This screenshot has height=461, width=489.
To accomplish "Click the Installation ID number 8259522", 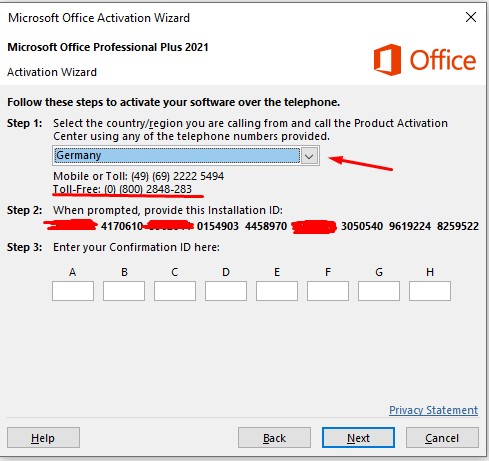I will click(x=458, y=226).
